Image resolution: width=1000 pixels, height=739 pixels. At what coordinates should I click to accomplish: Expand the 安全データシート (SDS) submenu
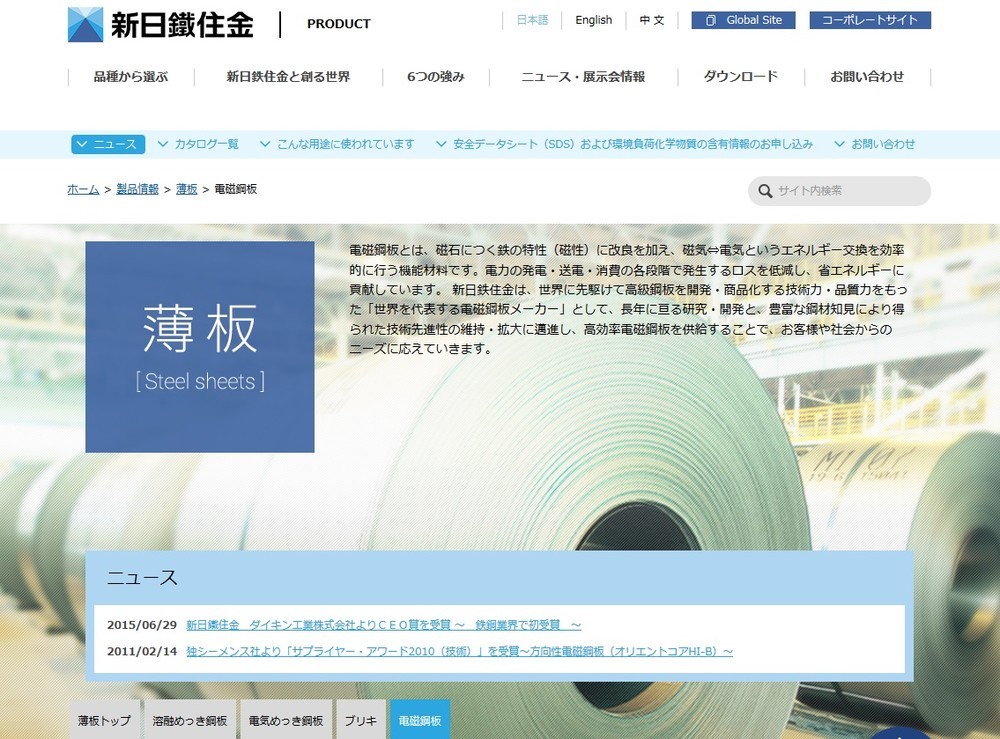point(441,144)
